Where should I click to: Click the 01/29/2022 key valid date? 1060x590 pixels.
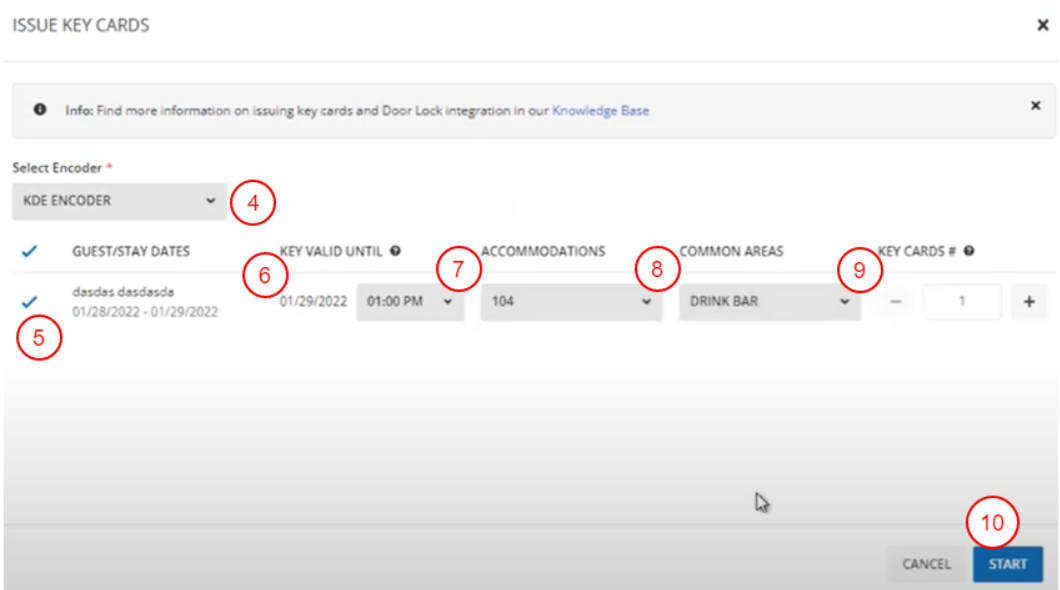[x=313, y=301]
